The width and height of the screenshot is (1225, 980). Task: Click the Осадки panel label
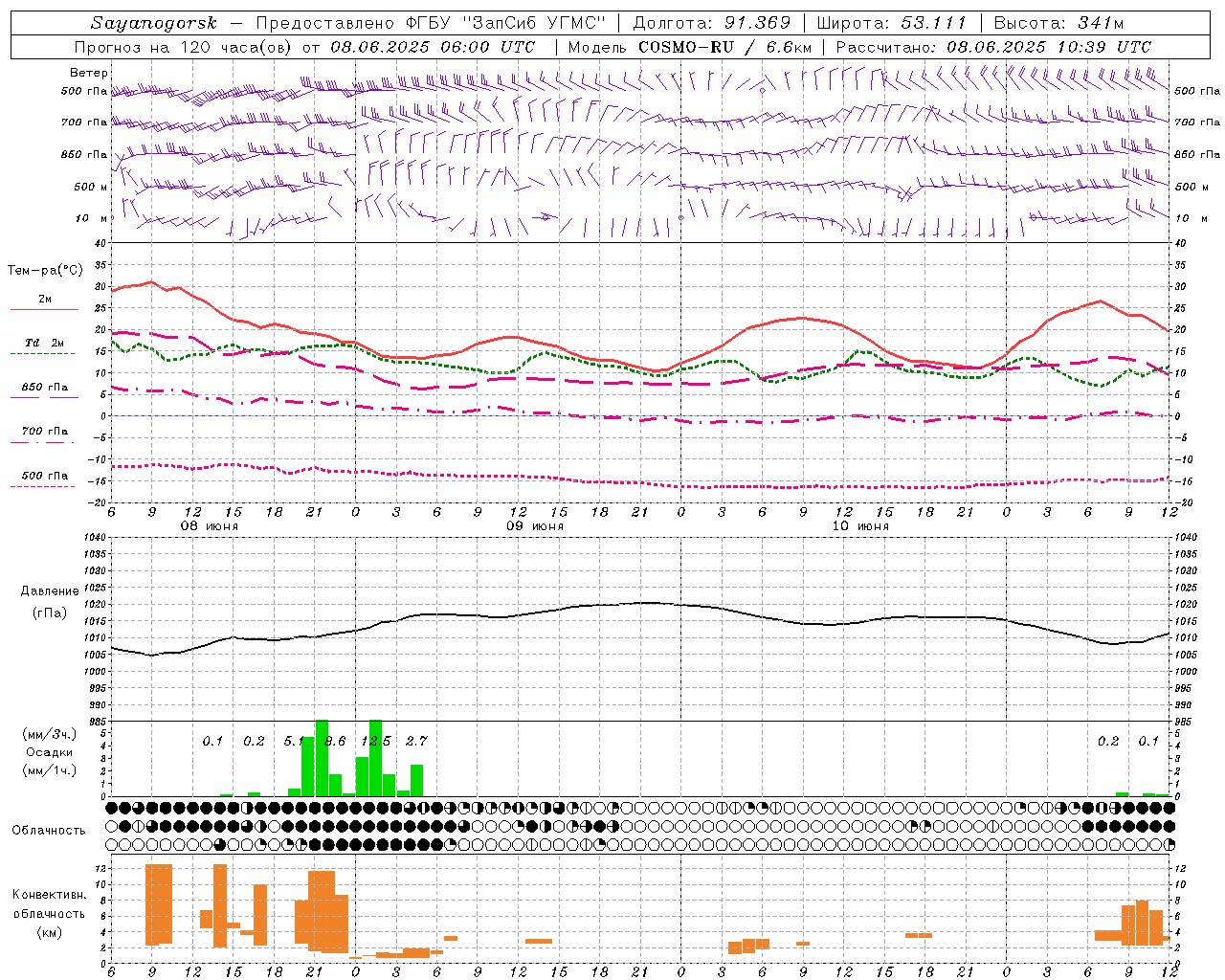[50, 752]
